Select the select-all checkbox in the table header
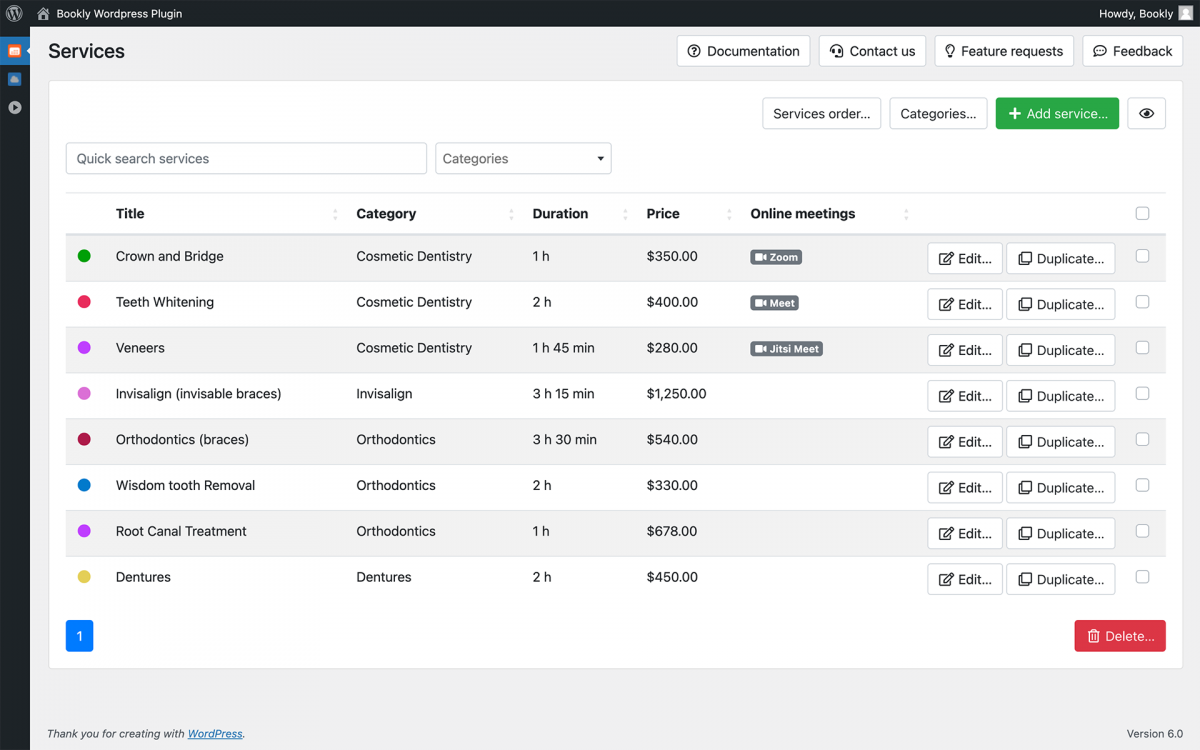 click(x=1142, y=213)
